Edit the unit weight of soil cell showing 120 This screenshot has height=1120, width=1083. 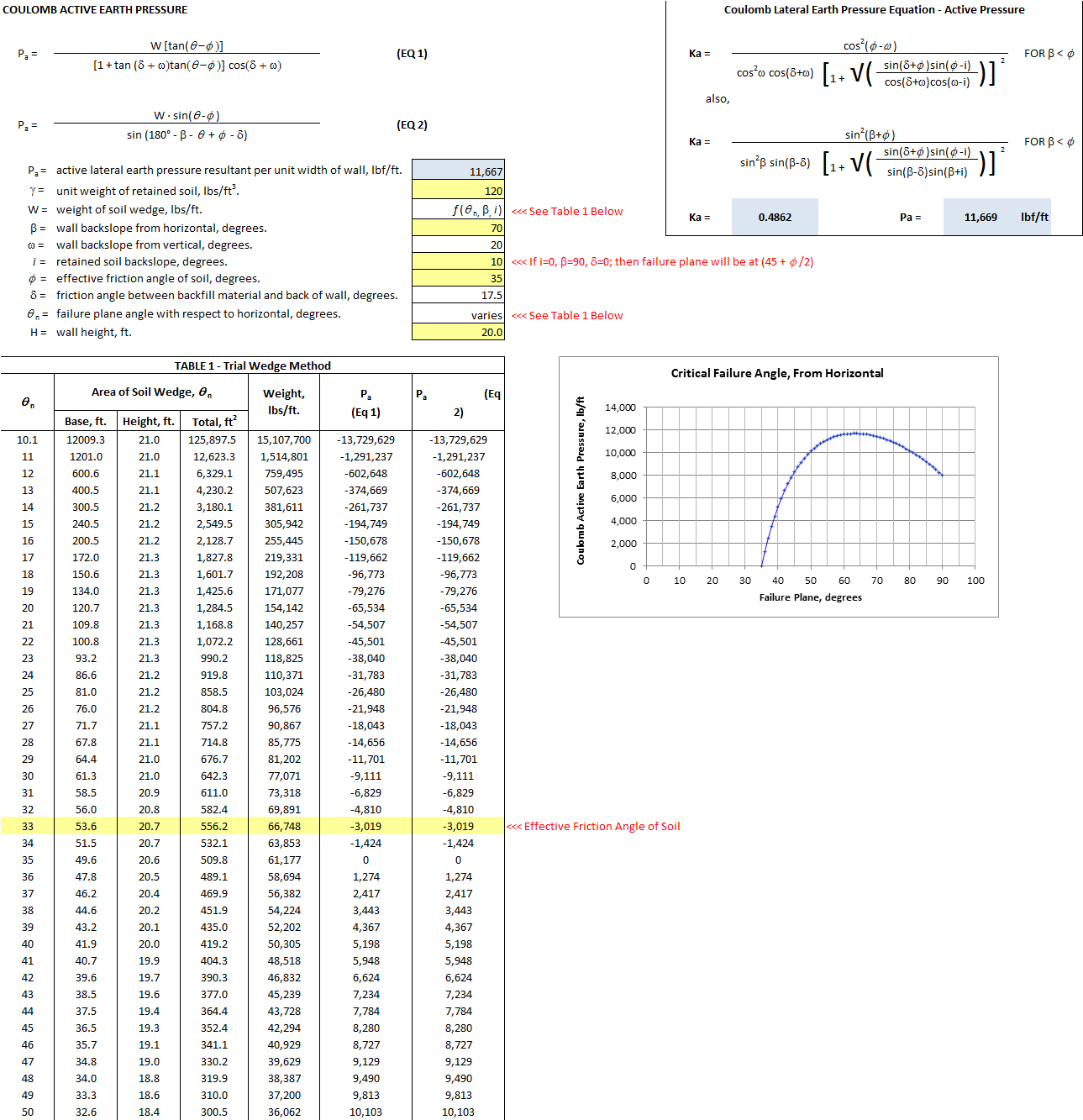coord(458,191)
